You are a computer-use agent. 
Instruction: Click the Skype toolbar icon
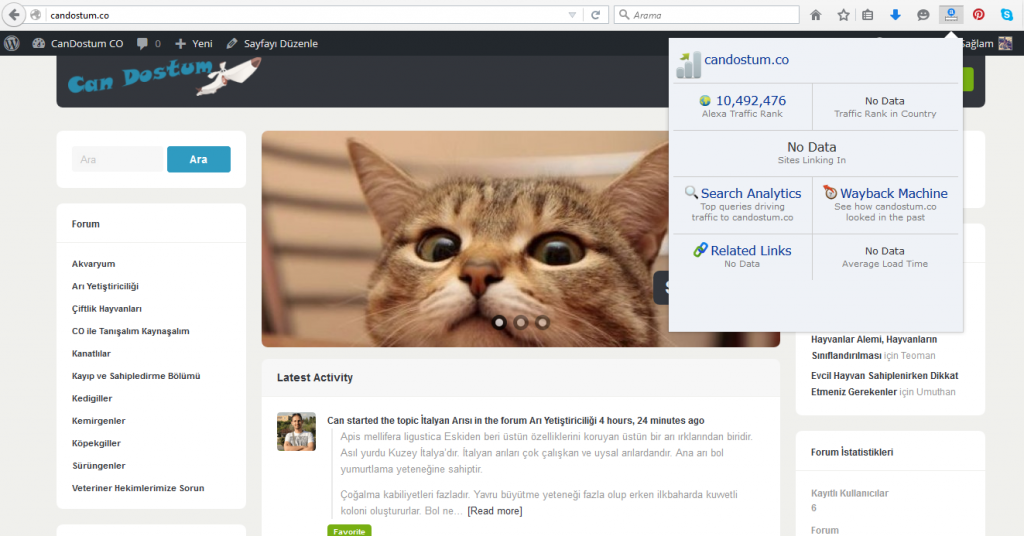(x=1006, y=15)
